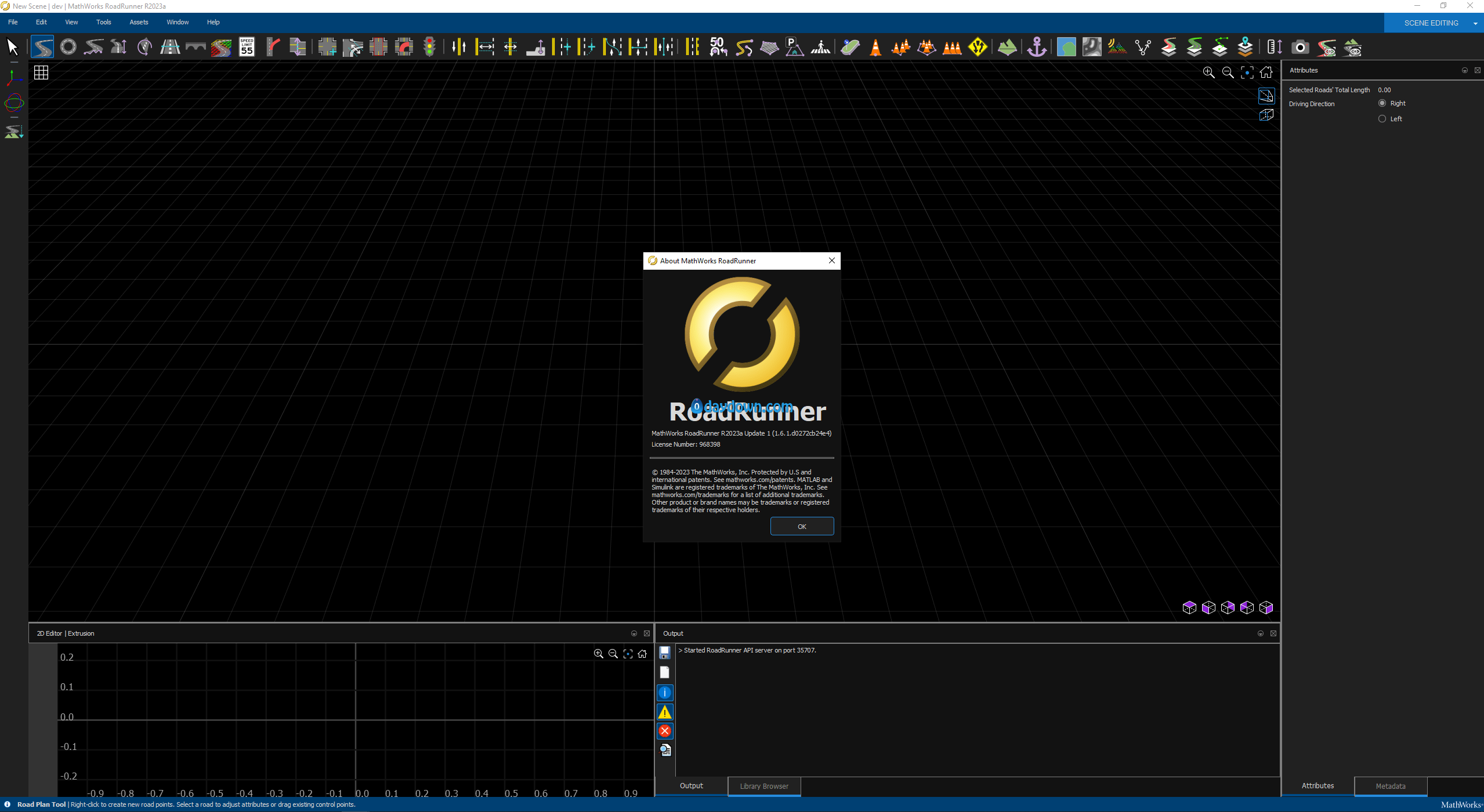Select the first purple view cube preset
This screenshot has width=1484, height=812.
point(1189,607)
